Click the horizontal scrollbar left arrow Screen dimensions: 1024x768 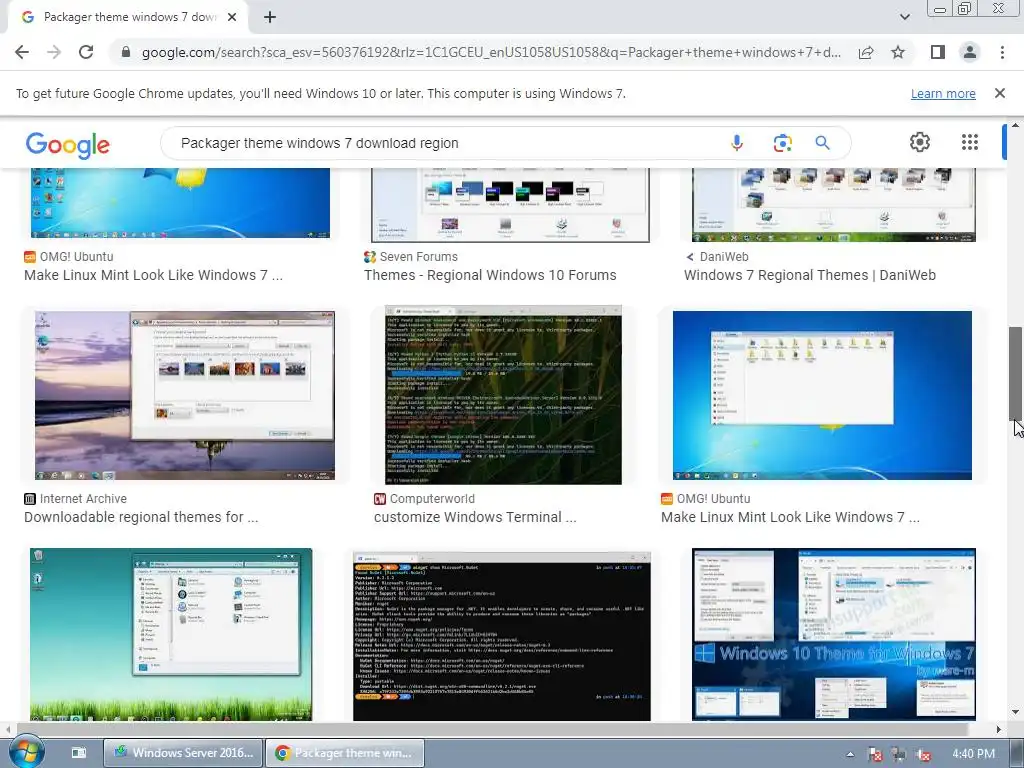pyautogui.click(x=7, y=729)
